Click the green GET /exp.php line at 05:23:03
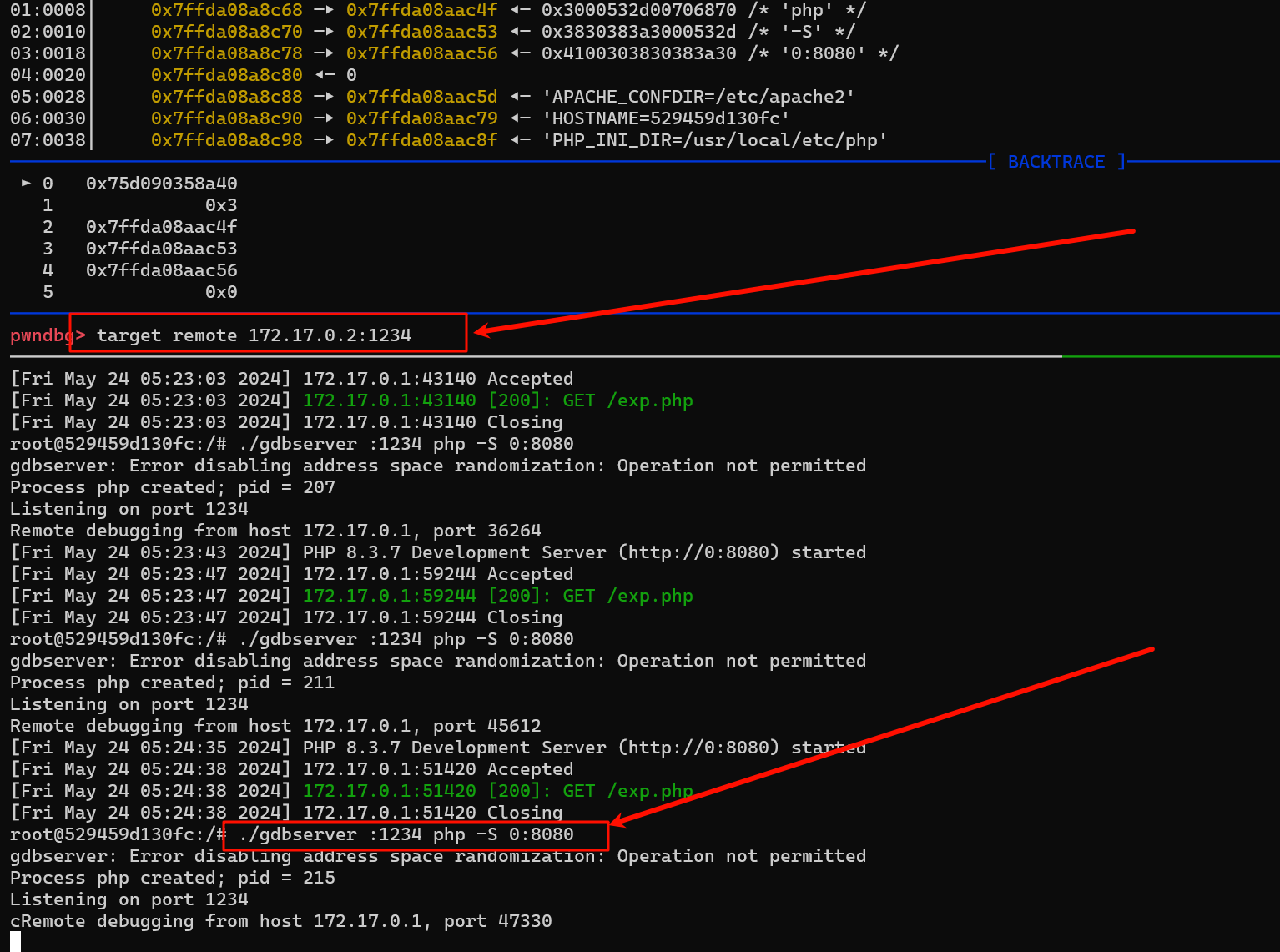 click(497, 400)
